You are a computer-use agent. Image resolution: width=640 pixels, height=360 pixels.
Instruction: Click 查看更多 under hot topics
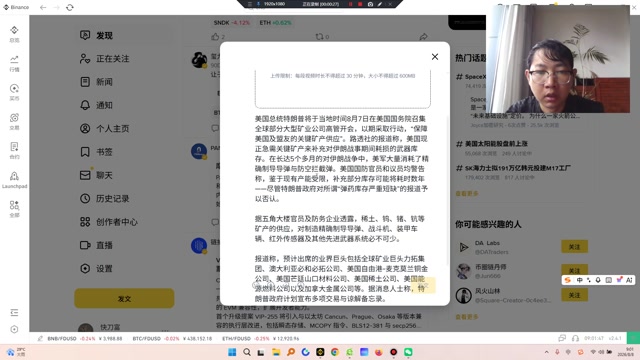(x=467, y=193)
